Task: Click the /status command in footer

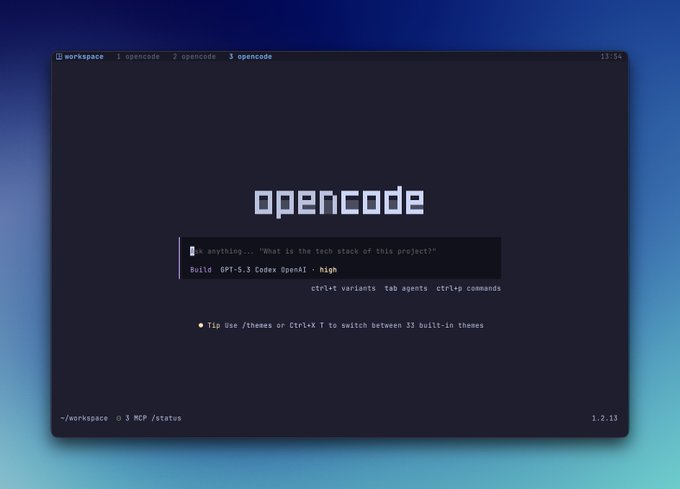Action: coord(166,418)
